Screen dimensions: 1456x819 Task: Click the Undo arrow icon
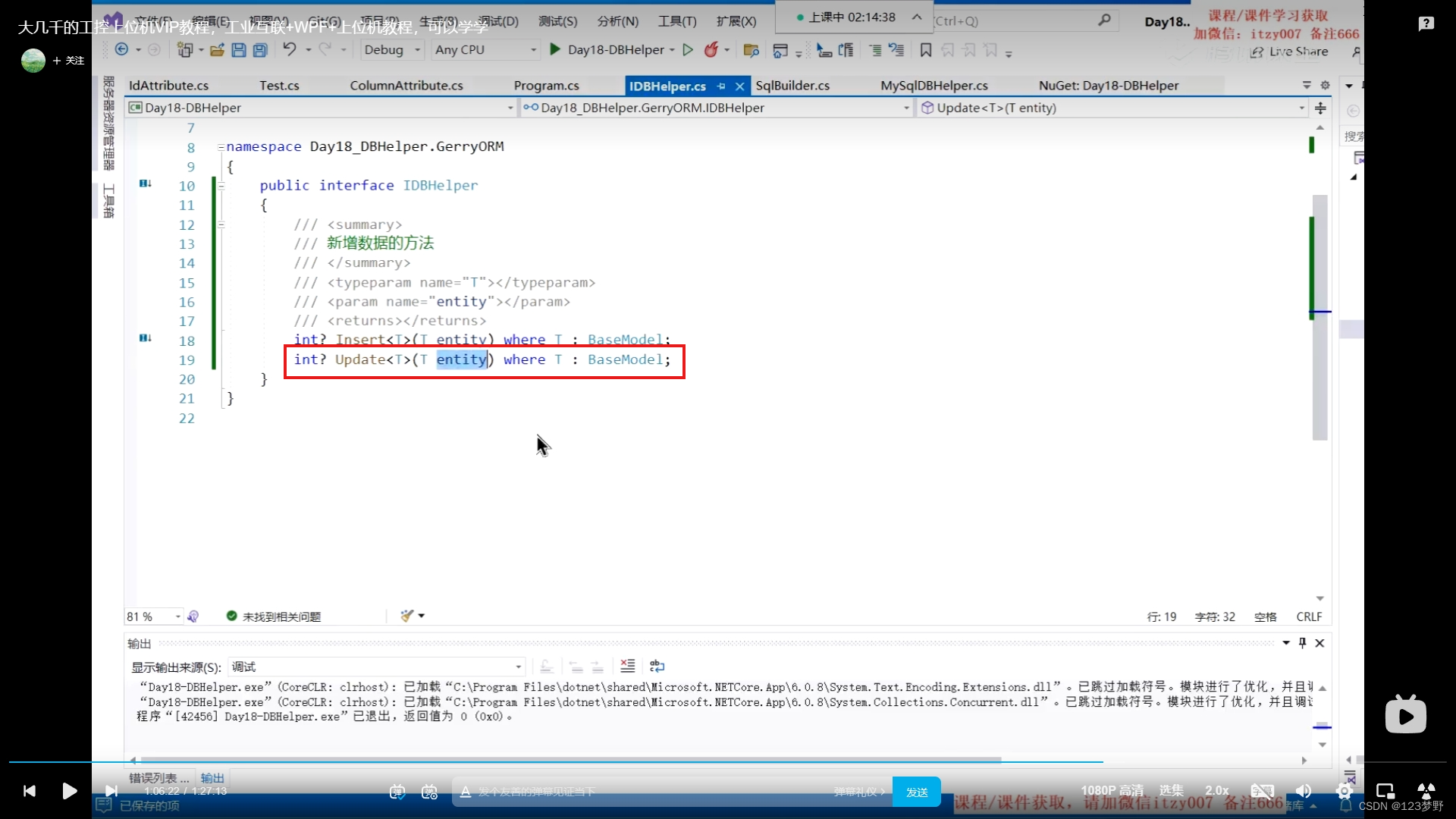(290, 49)
